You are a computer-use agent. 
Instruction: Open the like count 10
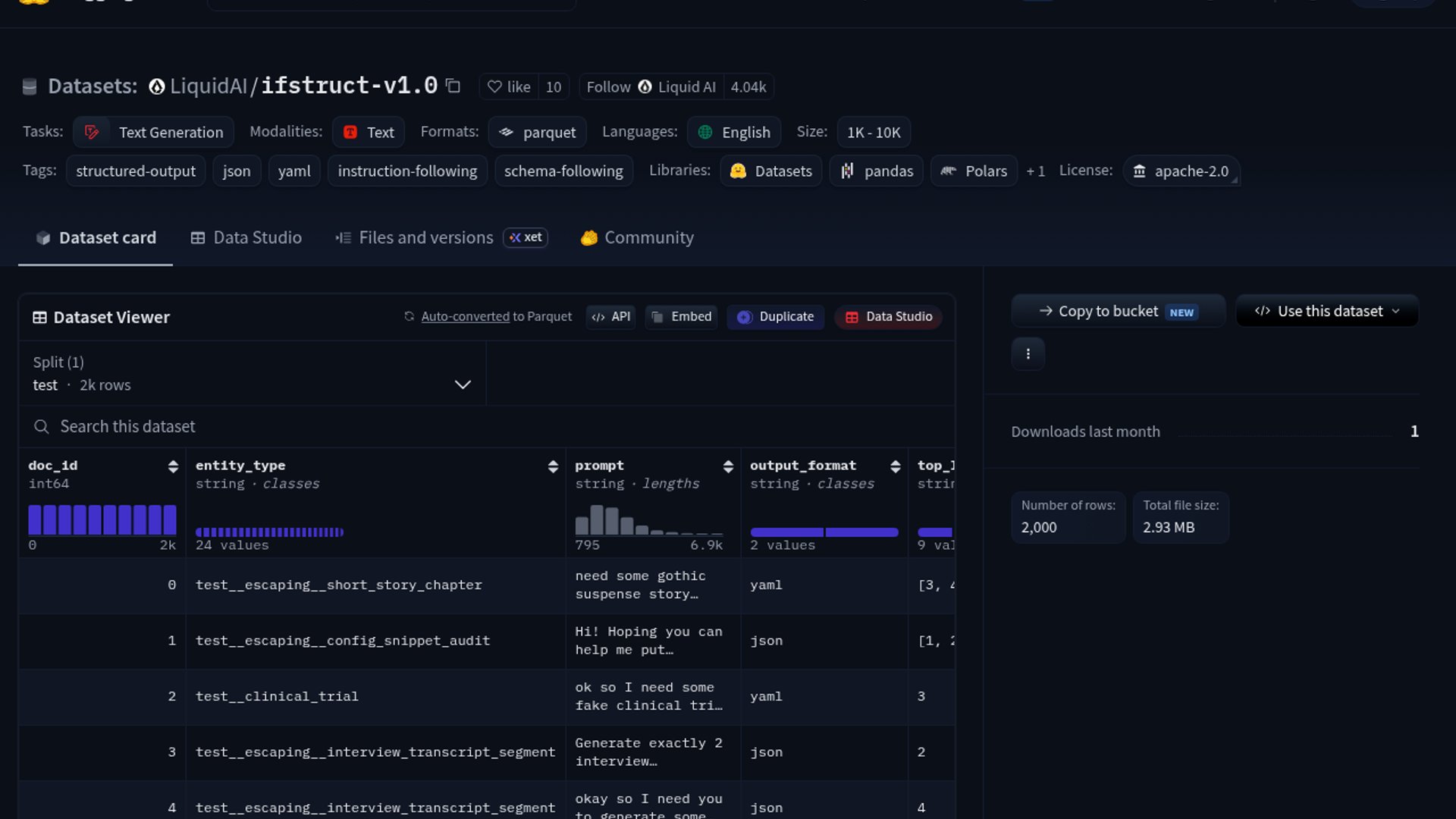554,86
